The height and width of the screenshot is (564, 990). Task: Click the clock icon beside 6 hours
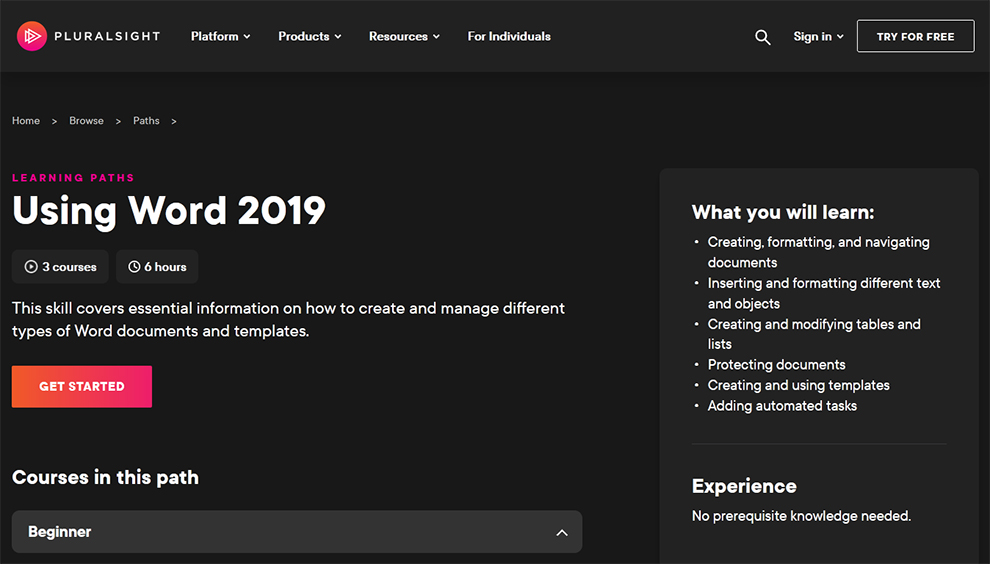point(134,267)
